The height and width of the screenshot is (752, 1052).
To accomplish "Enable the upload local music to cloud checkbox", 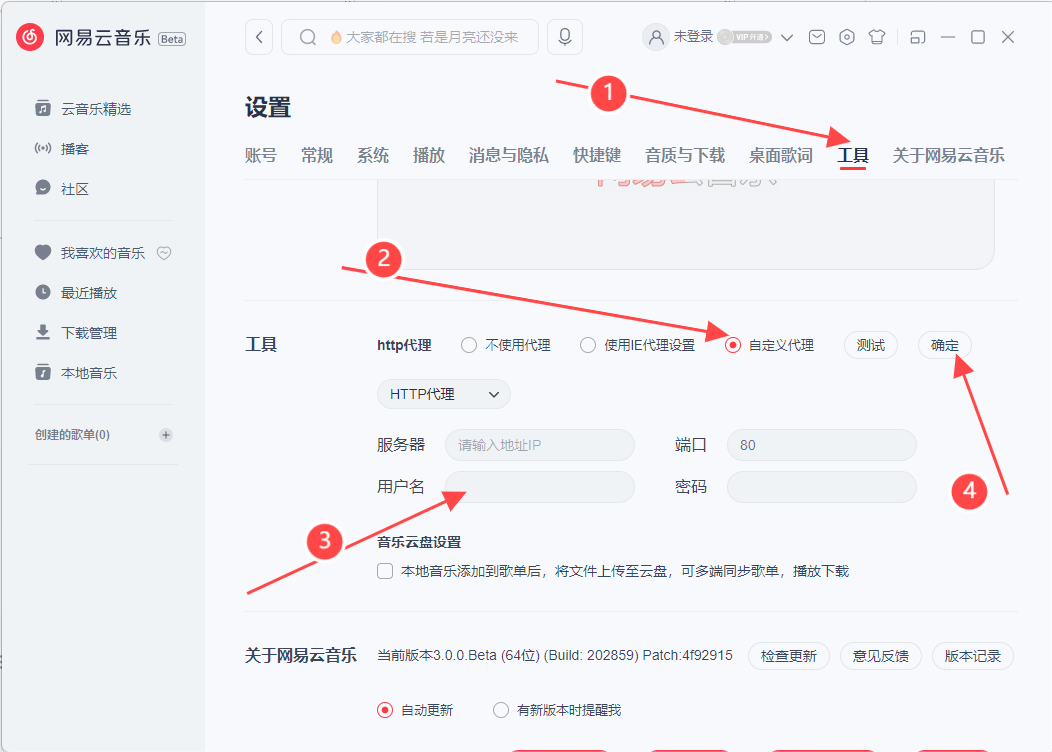I will tap(385, 571).
